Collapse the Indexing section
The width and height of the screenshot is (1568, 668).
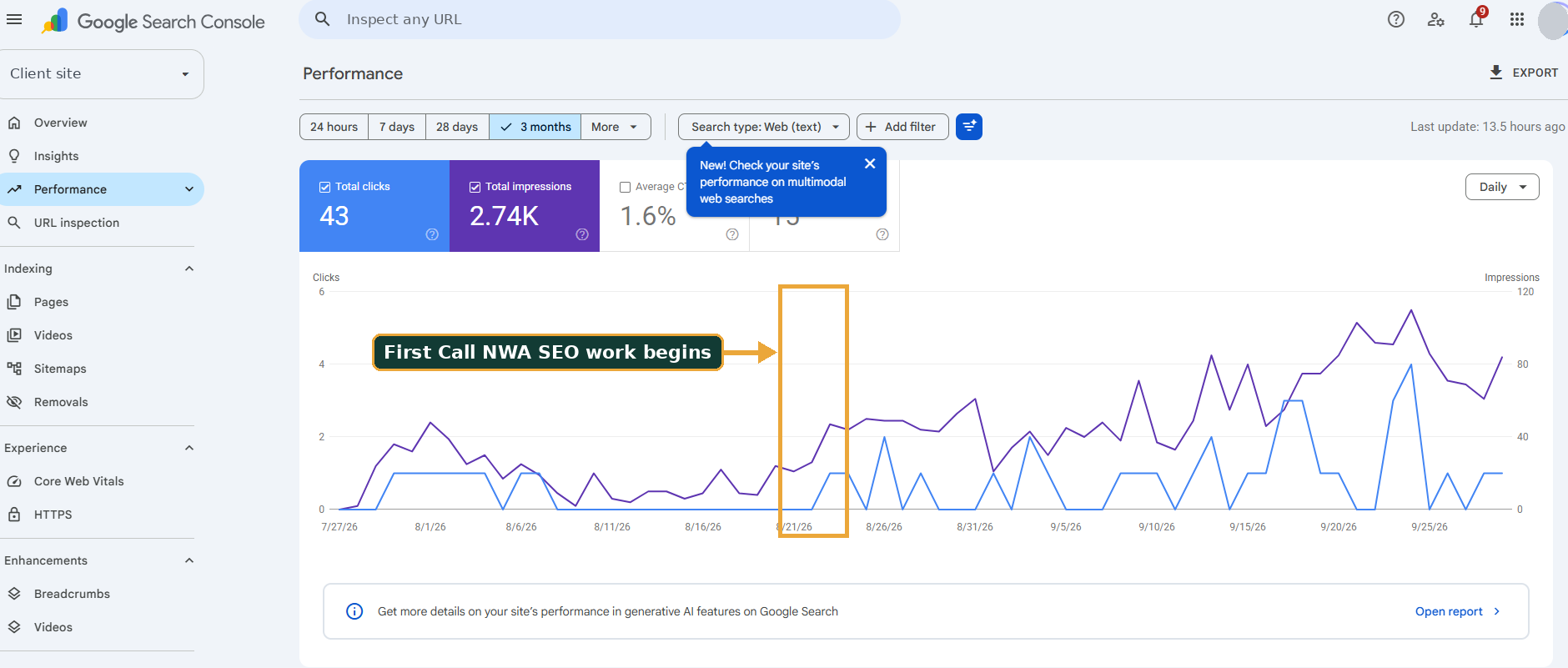pyautogui.click(x=189, y=269)
